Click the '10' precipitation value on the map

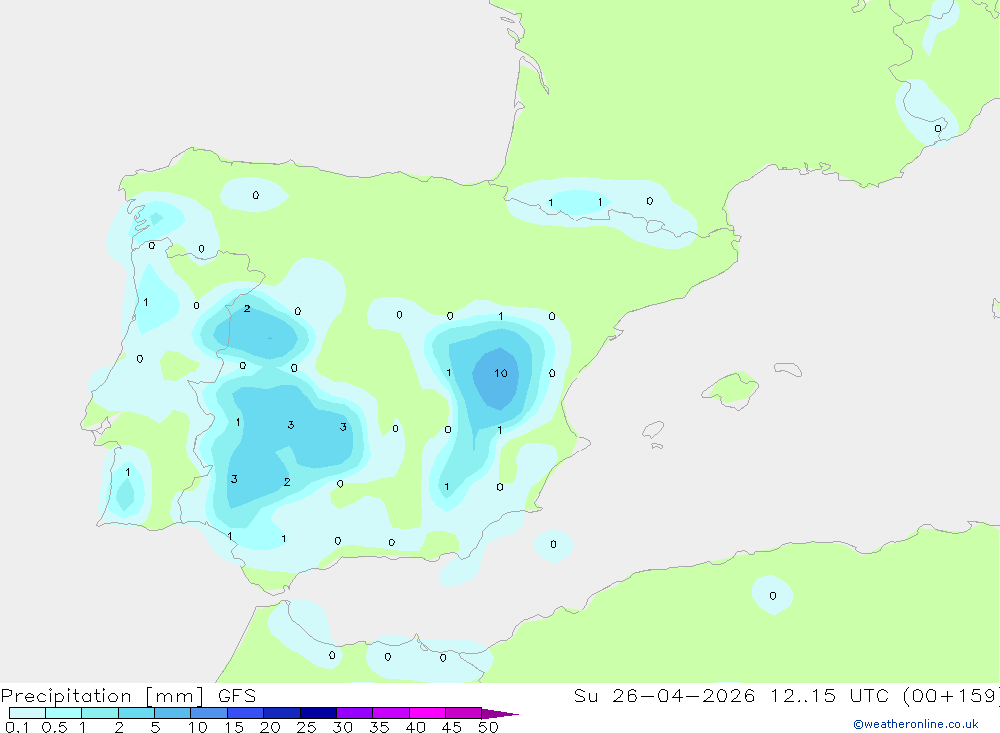pyautogui.click(x=501, y=373)
